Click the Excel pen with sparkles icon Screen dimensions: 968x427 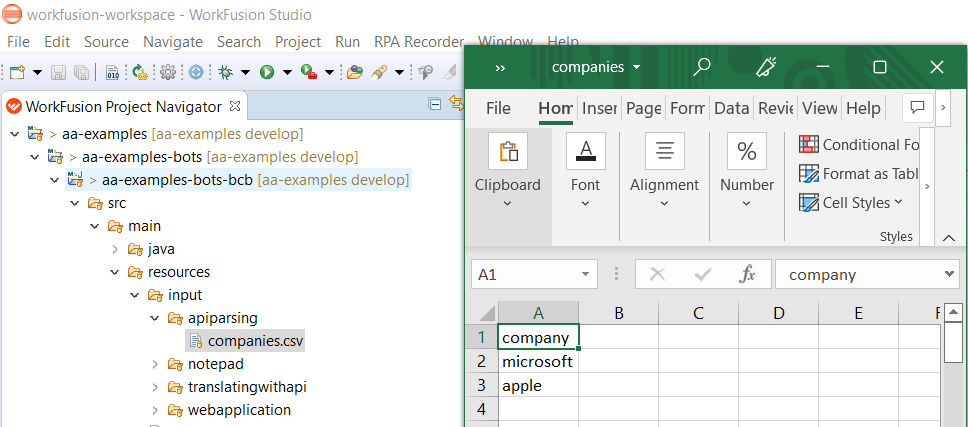[x=766, y=67]
